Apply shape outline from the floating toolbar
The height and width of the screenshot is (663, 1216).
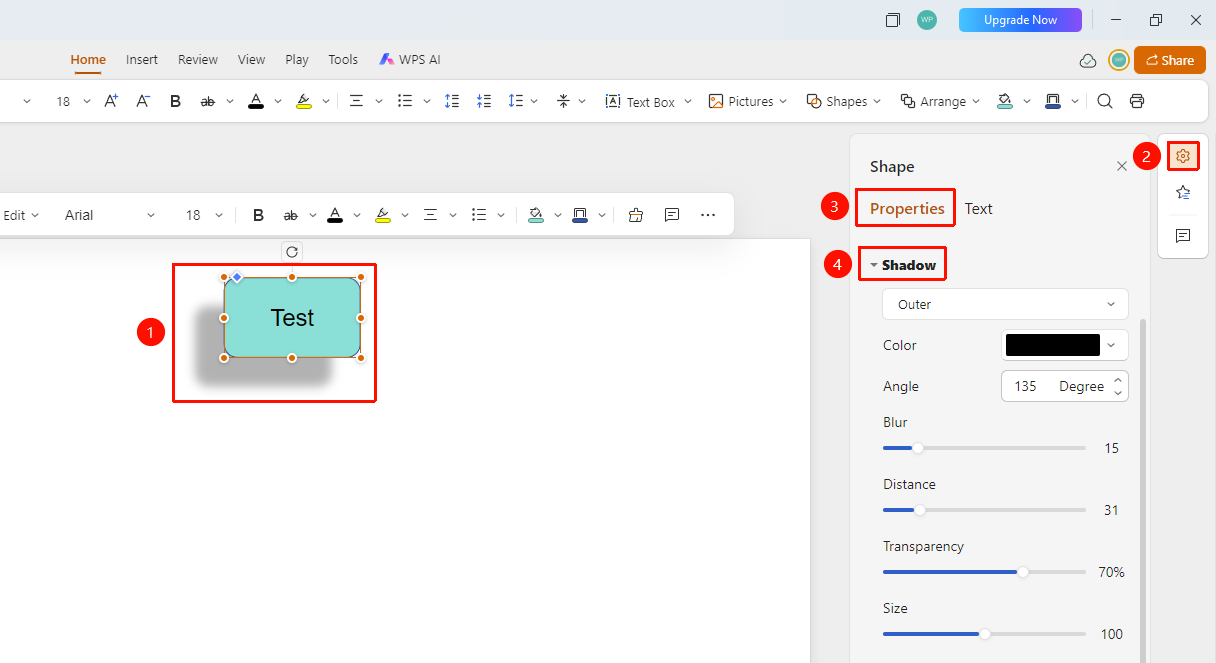tap(580, 215)
